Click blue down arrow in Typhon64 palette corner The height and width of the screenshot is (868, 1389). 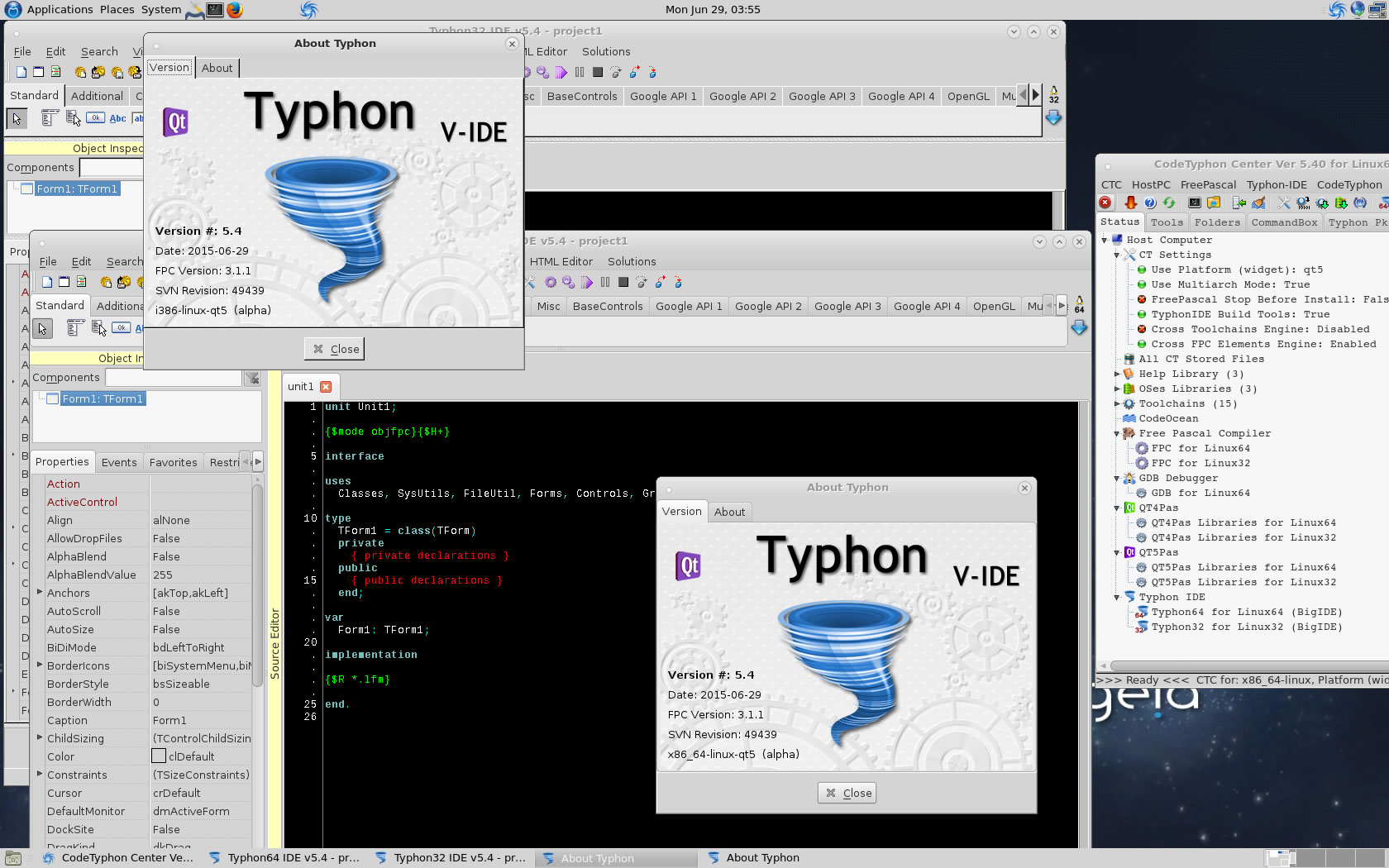point(1079,328)
